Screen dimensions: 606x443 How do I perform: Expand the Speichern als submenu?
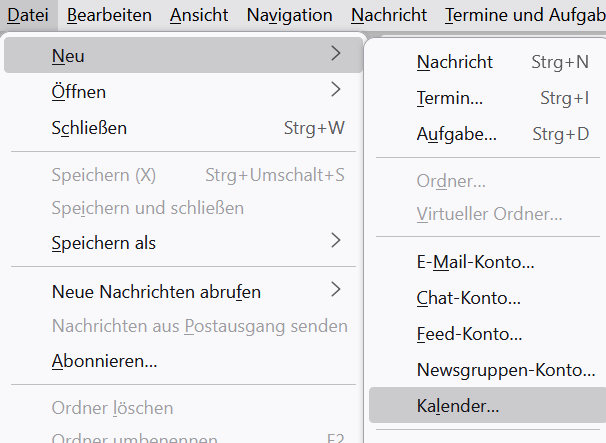[x=180, y=243]
